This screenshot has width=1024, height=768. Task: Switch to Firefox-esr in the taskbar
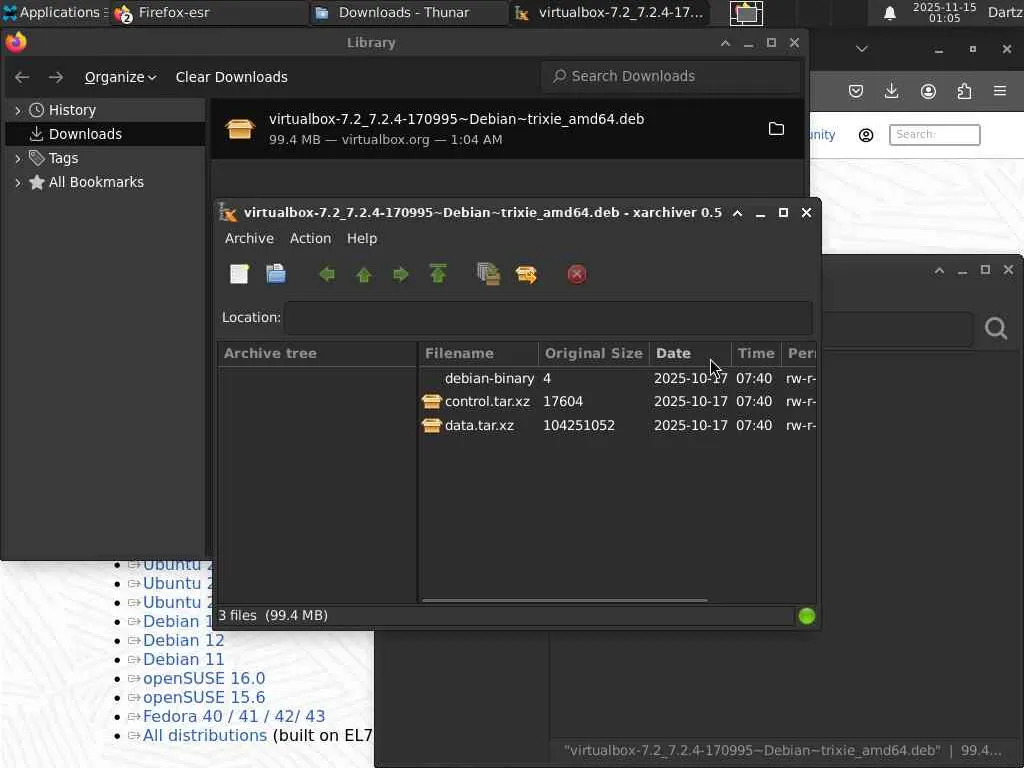click(x=208, y=12)
